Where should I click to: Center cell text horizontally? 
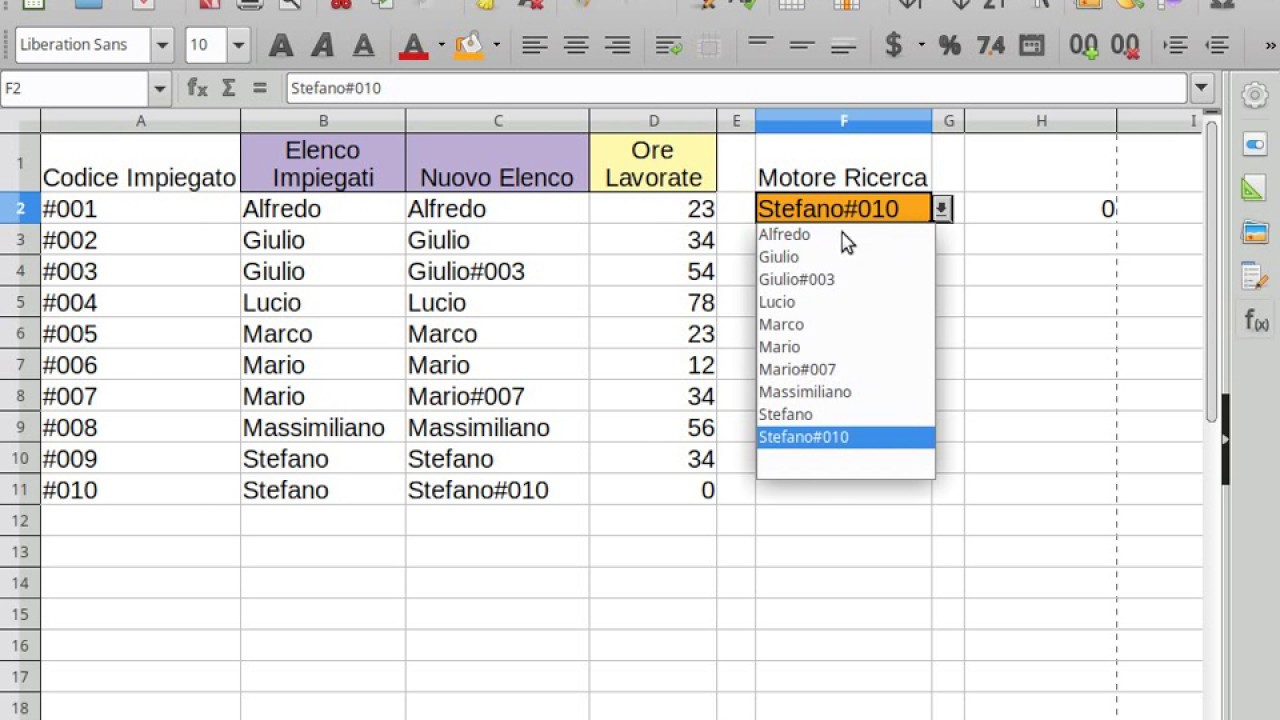point(576,45)
